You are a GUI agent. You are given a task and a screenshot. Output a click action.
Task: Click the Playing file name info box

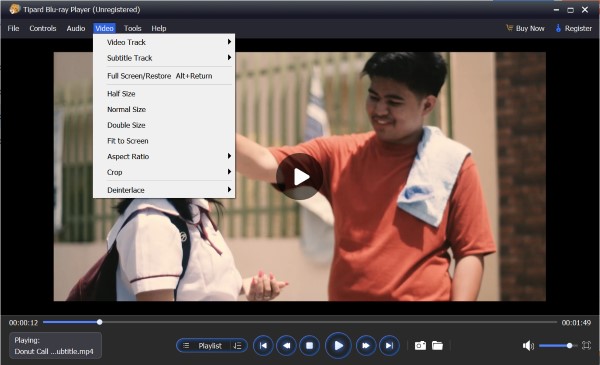pyautogui.click(x=55, y=345)
